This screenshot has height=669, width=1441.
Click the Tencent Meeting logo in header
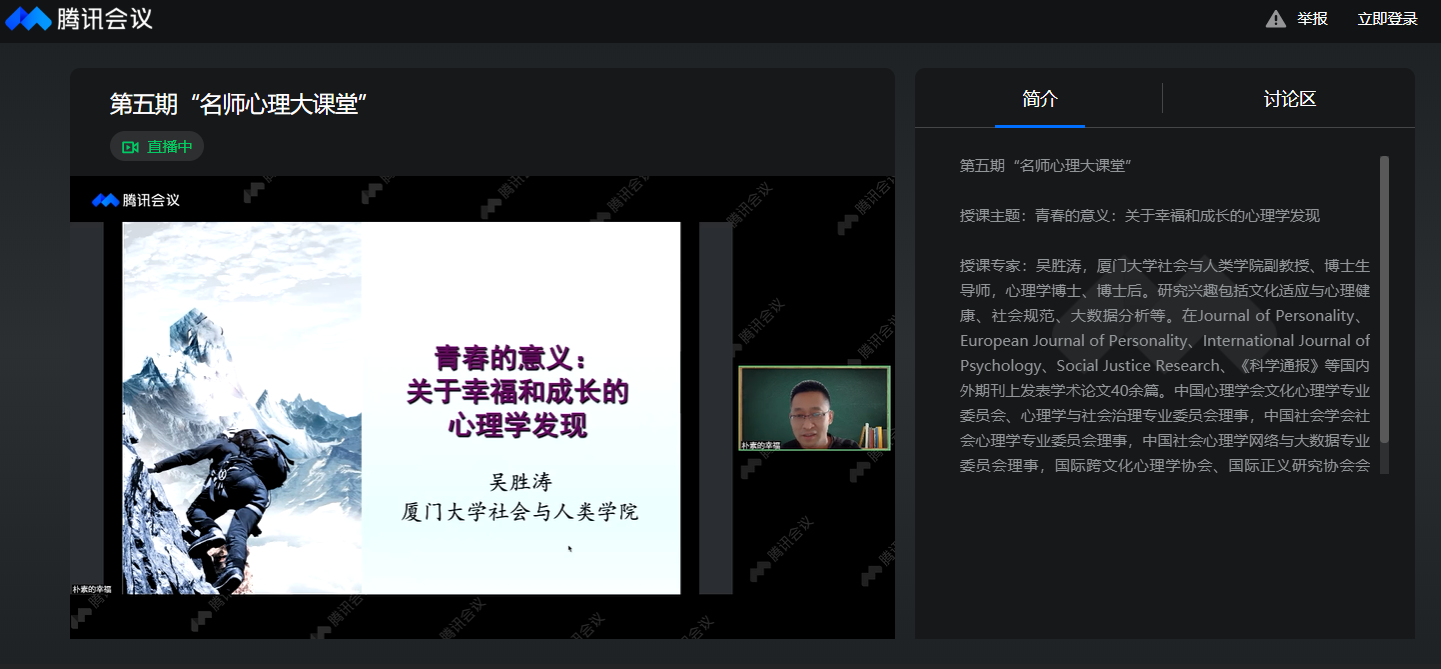[79, 19]
